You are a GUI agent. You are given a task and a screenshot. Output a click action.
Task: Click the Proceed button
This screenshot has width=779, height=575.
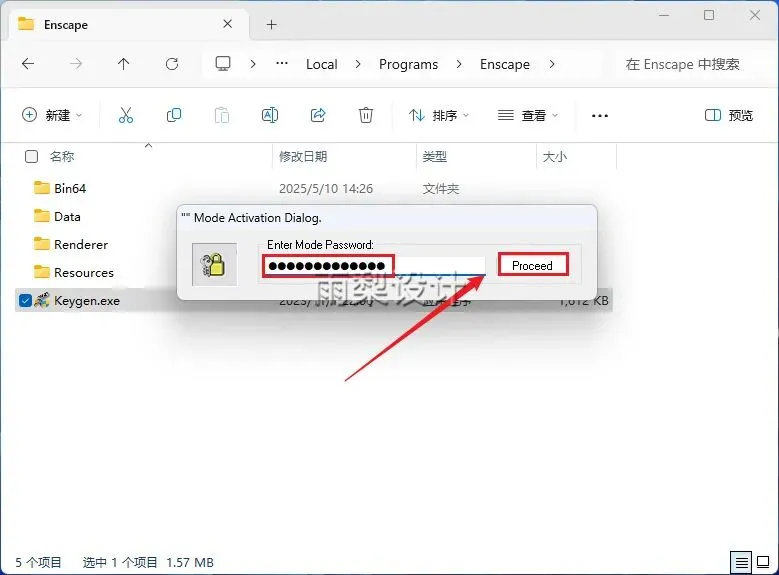click(x=533, y=265)
